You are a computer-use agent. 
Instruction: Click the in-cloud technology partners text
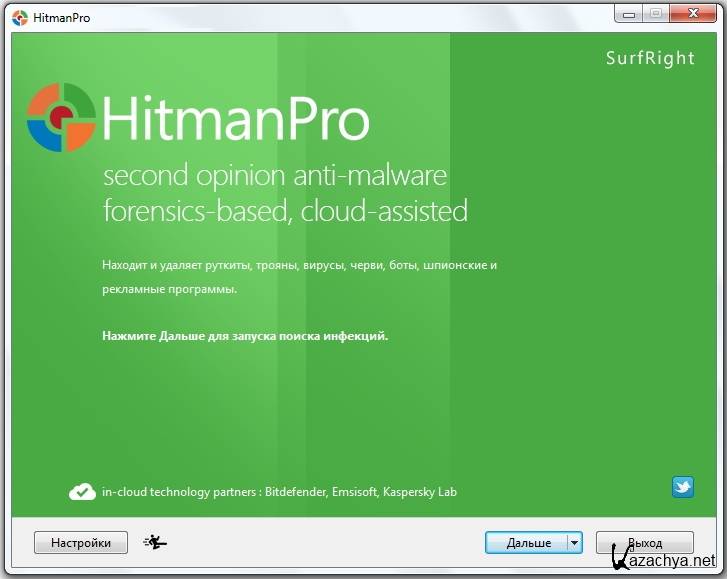[279, 492]
